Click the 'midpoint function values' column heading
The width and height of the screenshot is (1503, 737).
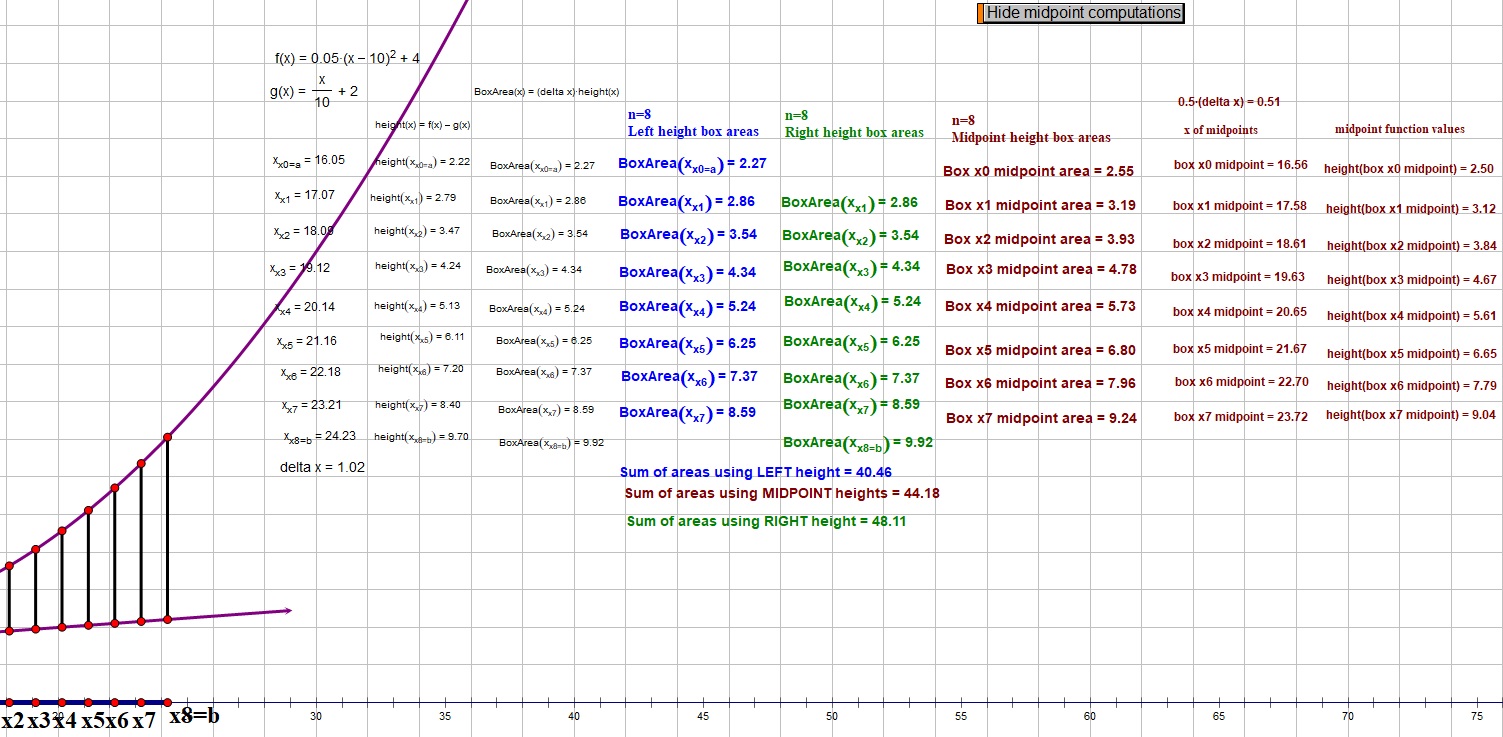pyautogui.click(x=1399, y=129)
